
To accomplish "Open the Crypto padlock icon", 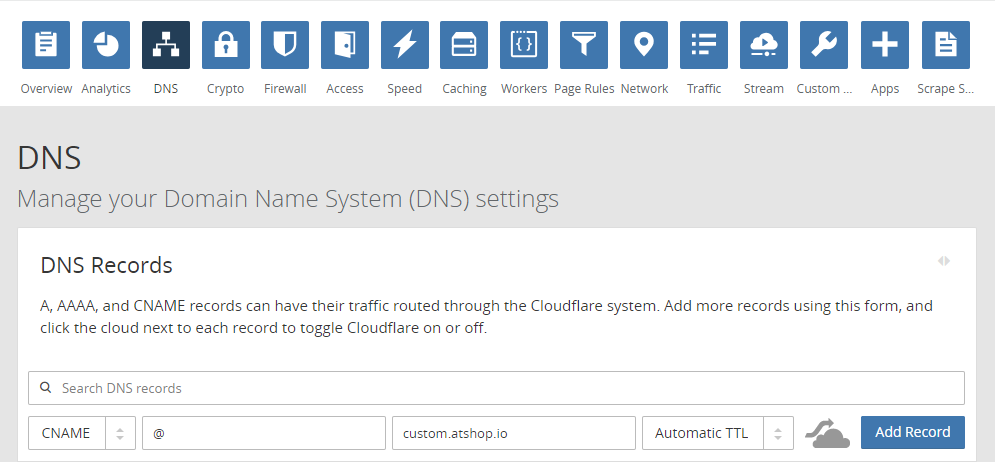I will click(226, 45).
